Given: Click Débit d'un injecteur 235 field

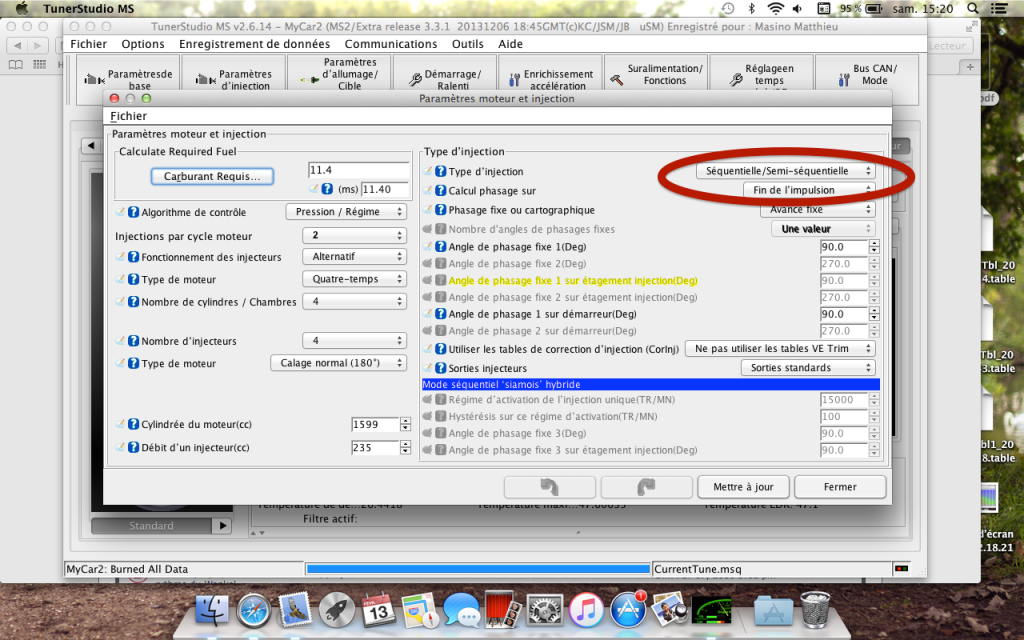Looking at the screenshot, I should coord(375,448).
